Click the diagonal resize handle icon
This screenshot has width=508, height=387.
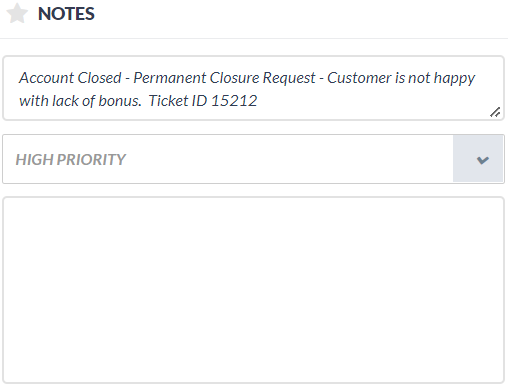[x=495, y=112]
